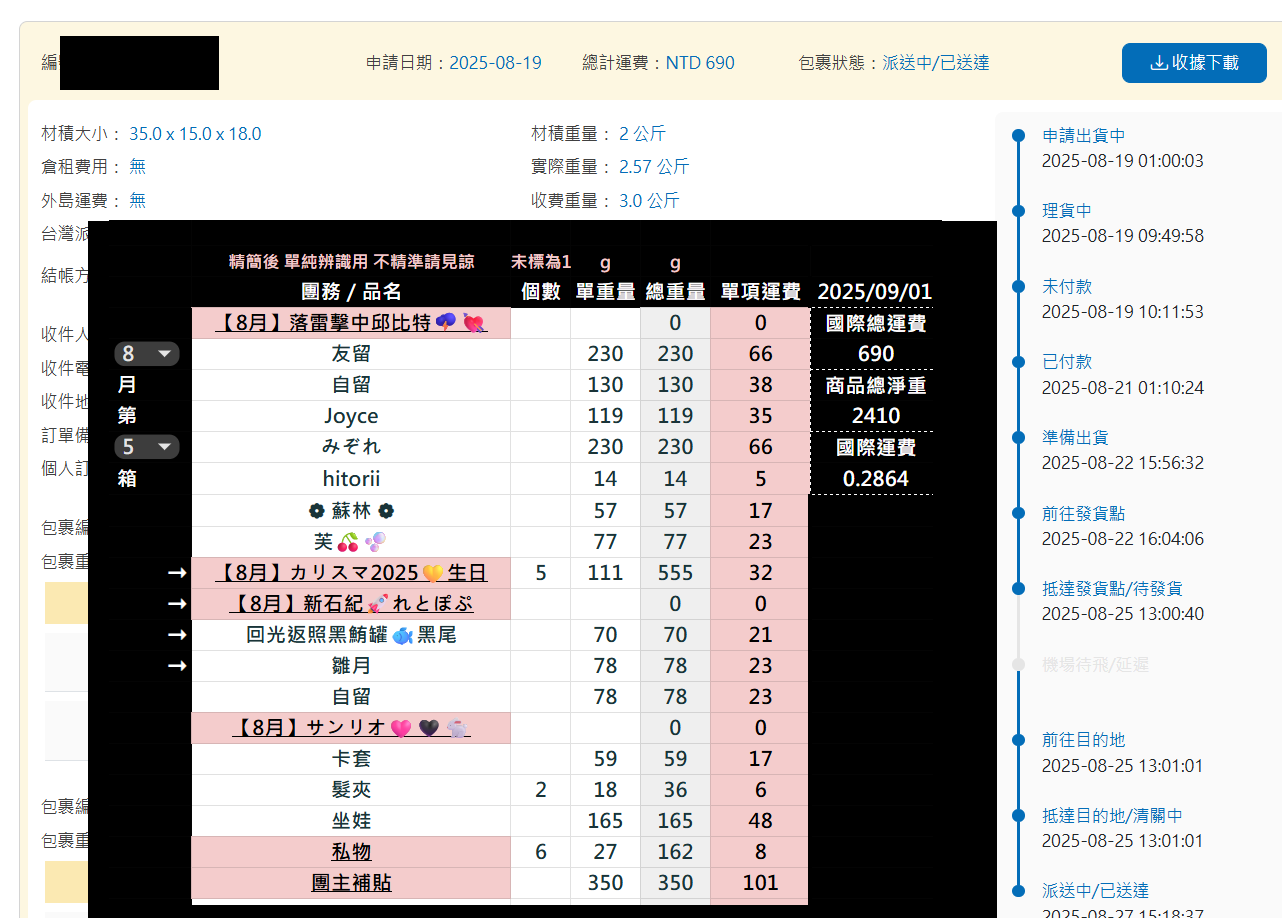
Task: Select the 國際總運費 690 cell
Action: click(875, 354)
